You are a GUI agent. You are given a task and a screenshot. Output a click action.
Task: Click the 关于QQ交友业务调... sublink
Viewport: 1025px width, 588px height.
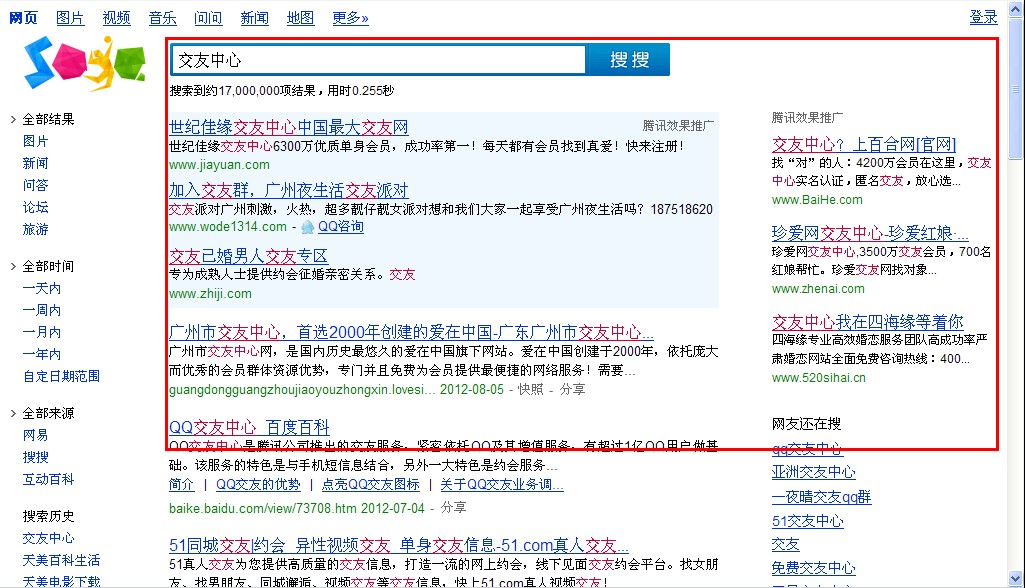tap(502, 485)
